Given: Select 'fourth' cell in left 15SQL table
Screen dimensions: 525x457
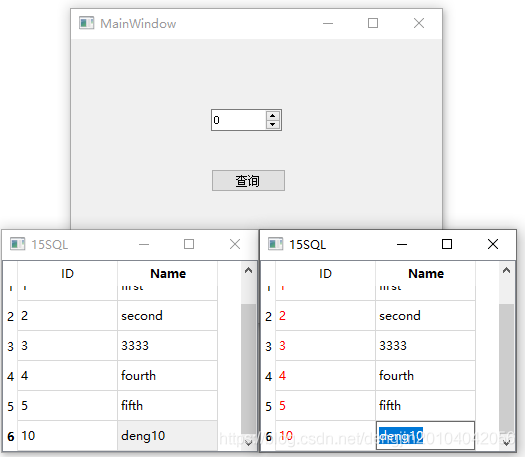Looking at the screenshot, I should 167,376.
